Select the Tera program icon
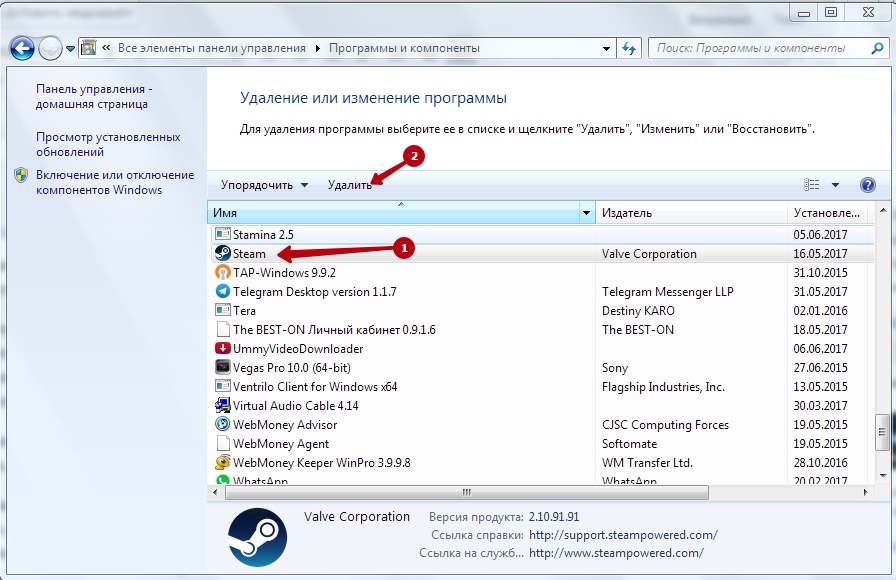 pyautogui.click(x=222, y=310)
